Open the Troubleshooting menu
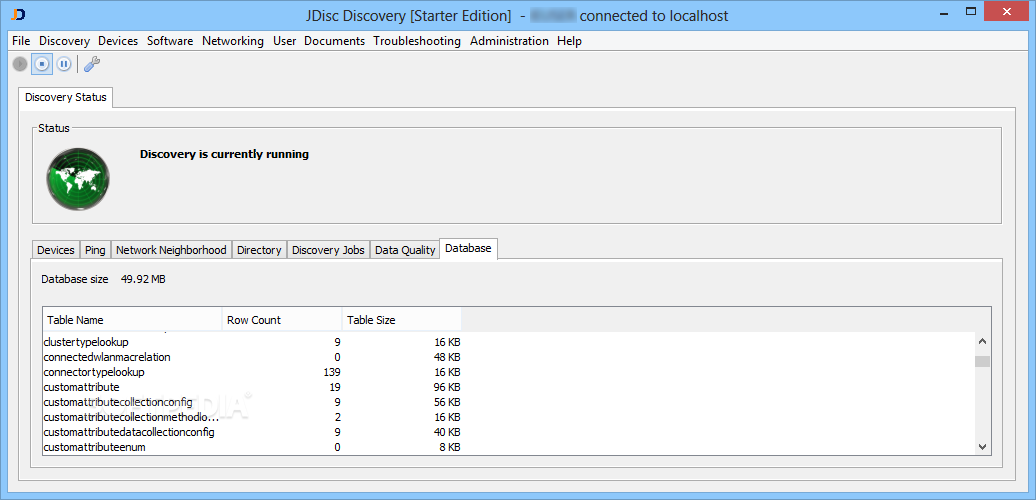 click(417, 41)
